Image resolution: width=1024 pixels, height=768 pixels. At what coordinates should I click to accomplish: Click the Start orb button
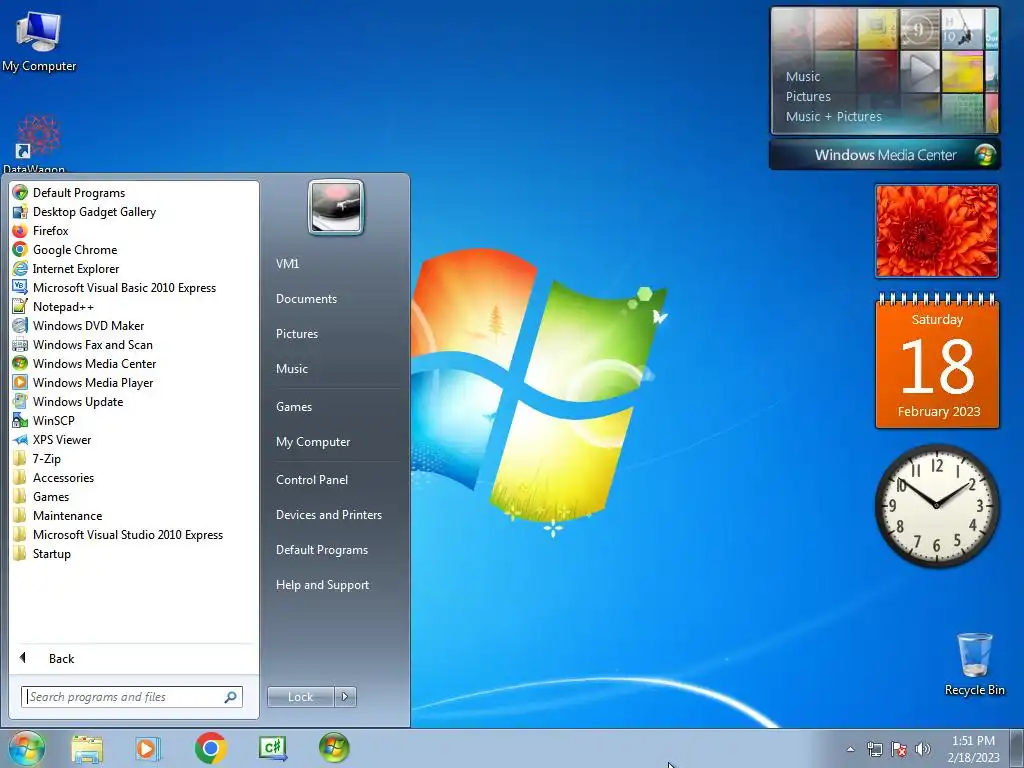(x=26, y=748)
